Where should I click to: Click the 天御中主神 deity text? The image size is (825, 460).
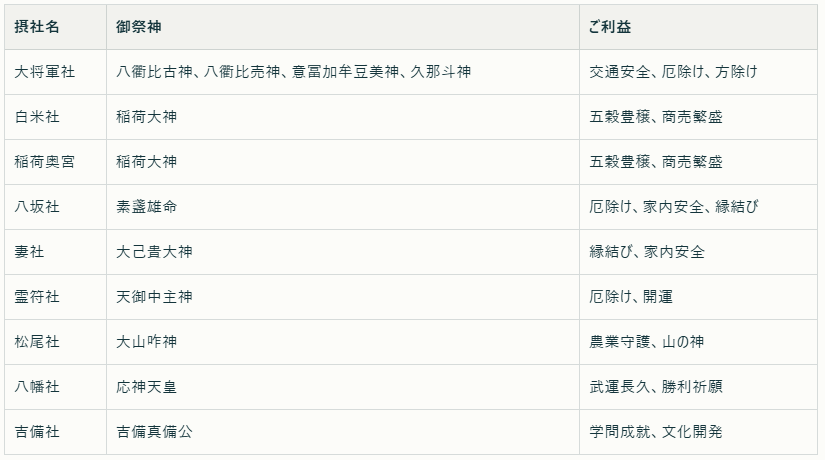(x=154, y=297)
